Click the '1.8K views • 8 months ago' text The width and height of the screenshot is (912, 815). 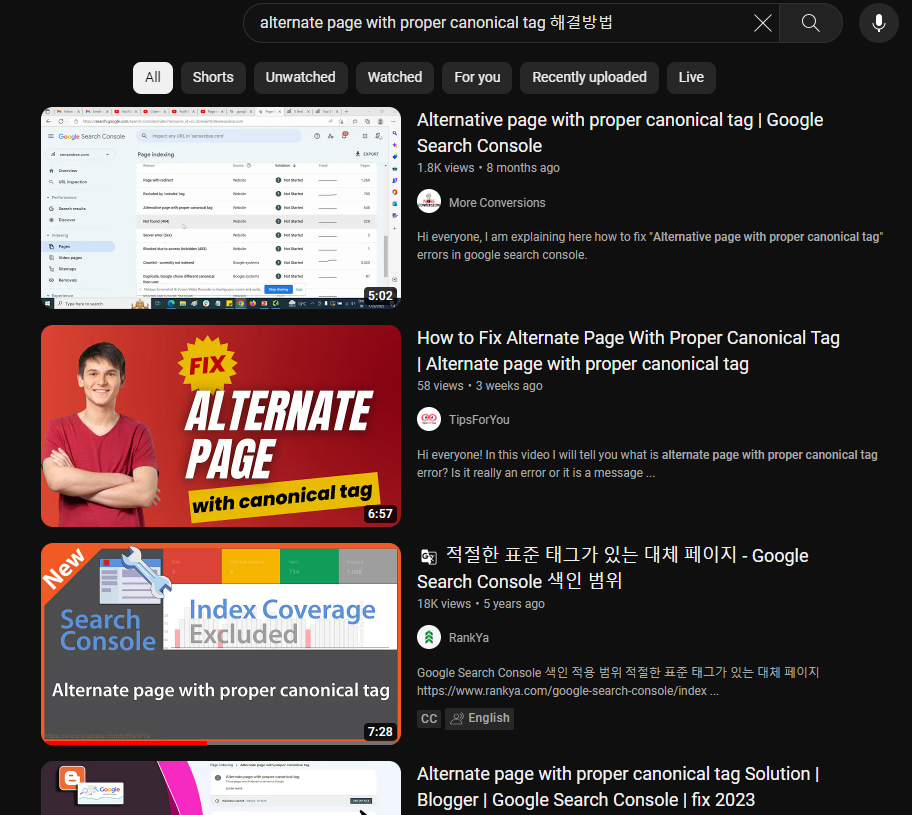coord(488,168)
